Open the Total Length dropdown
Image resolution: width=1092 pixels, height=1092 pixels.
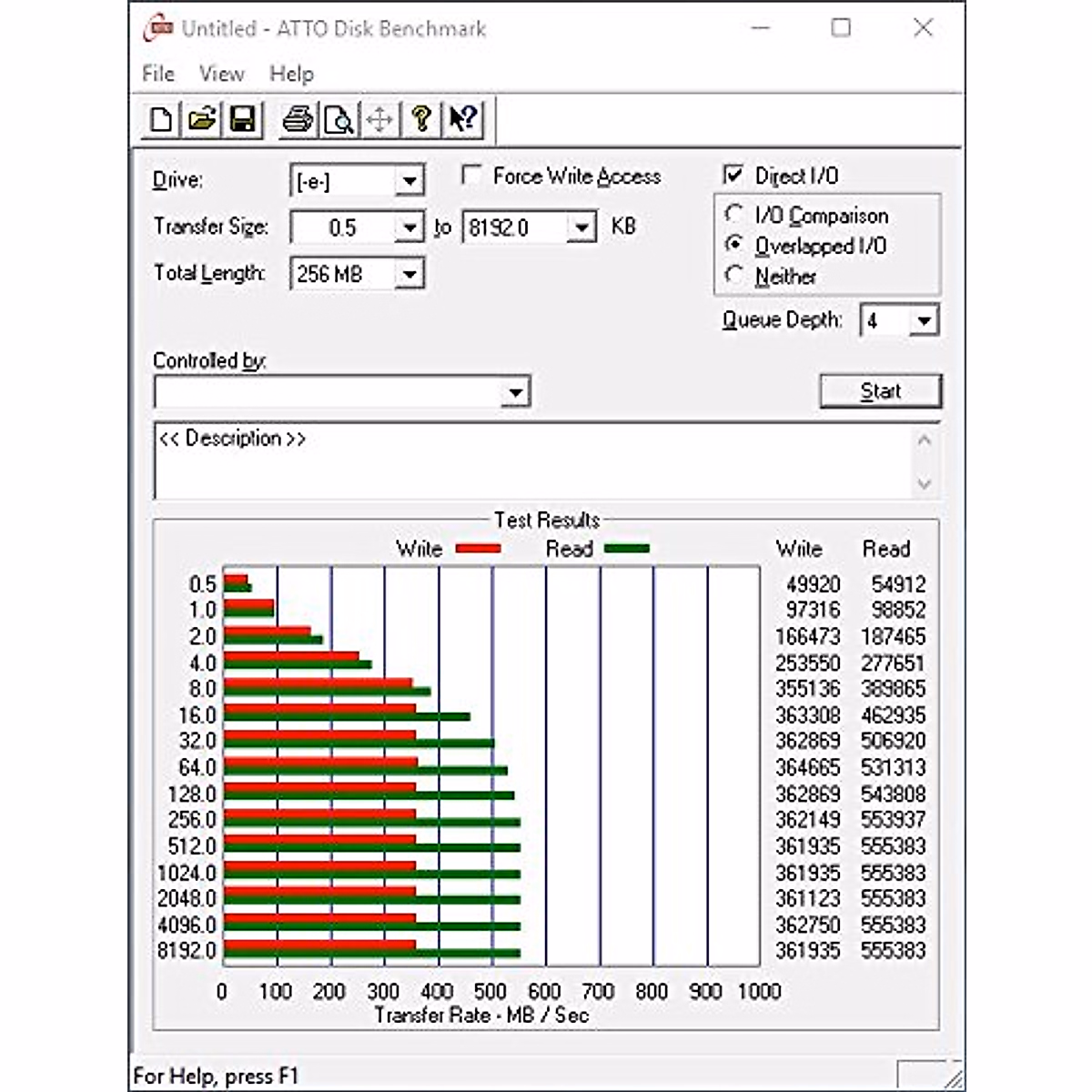[409, 274]
